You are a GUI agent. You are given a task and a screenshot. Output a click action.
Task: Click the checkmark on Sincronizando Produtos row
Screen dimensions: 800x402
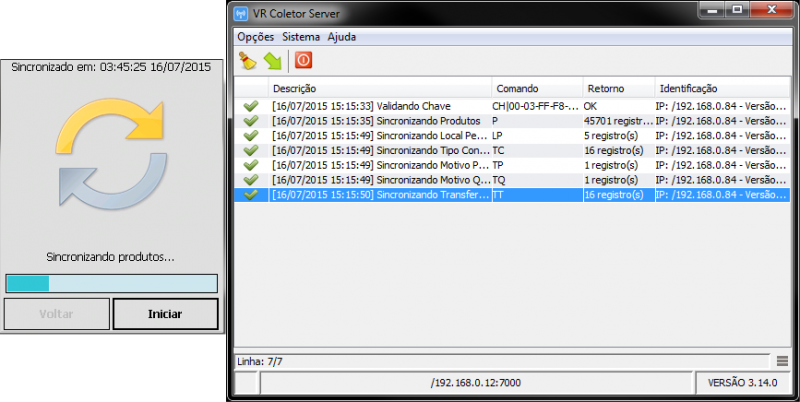coord(251,121)
